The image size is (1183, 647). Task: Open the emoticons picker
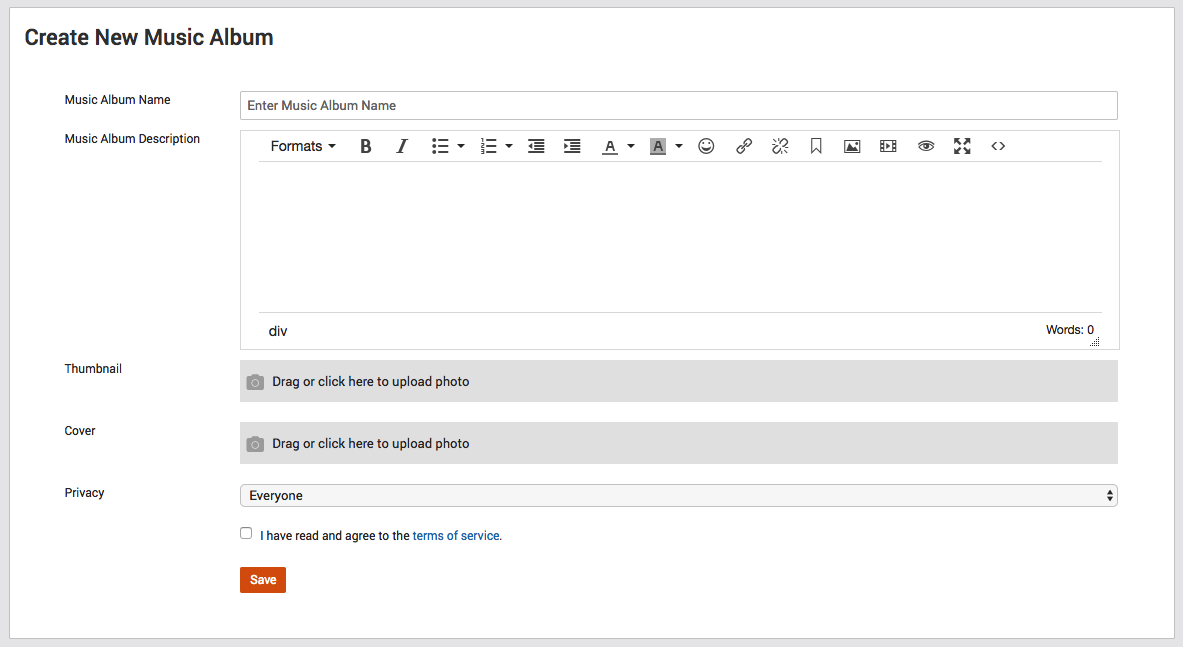click(706, 146)
